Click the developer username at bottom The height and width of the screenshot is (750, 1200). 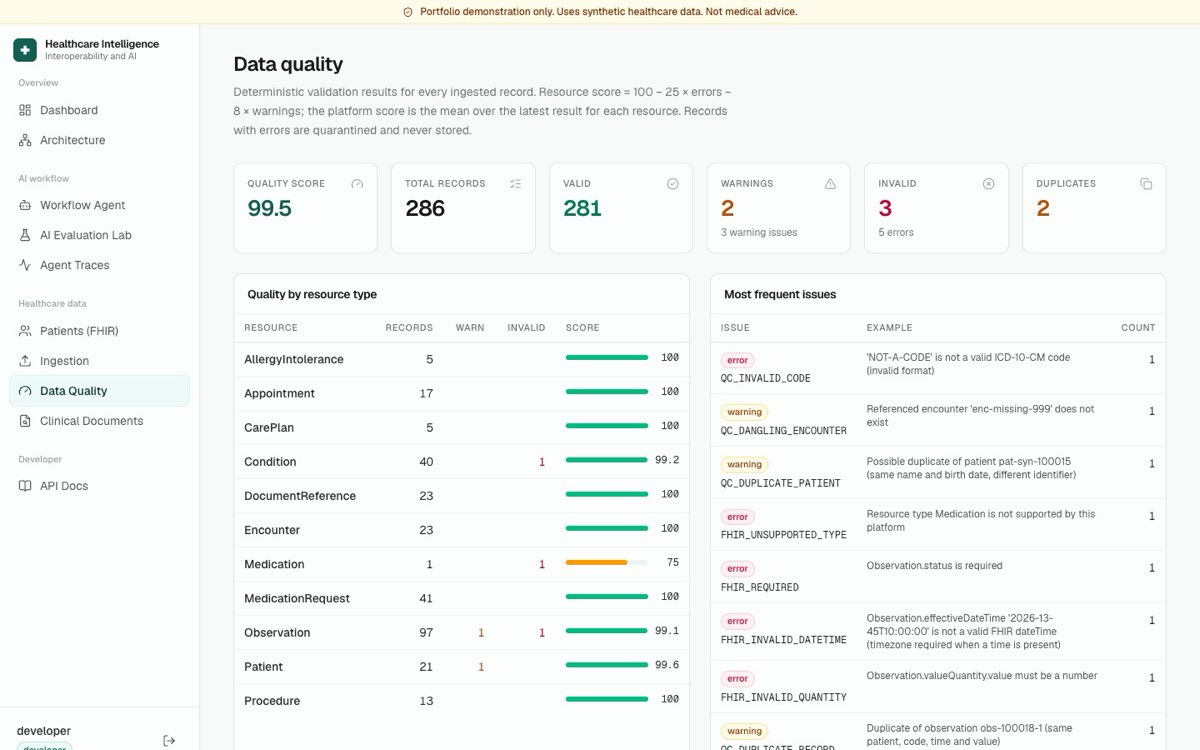point(44,731)
